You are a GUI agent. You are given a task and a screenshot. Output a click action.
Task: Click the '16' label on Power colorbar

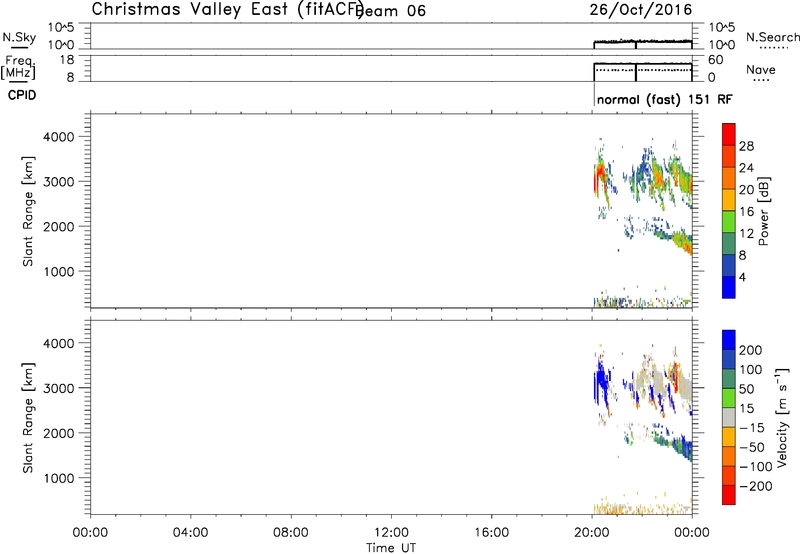[746, 212]
